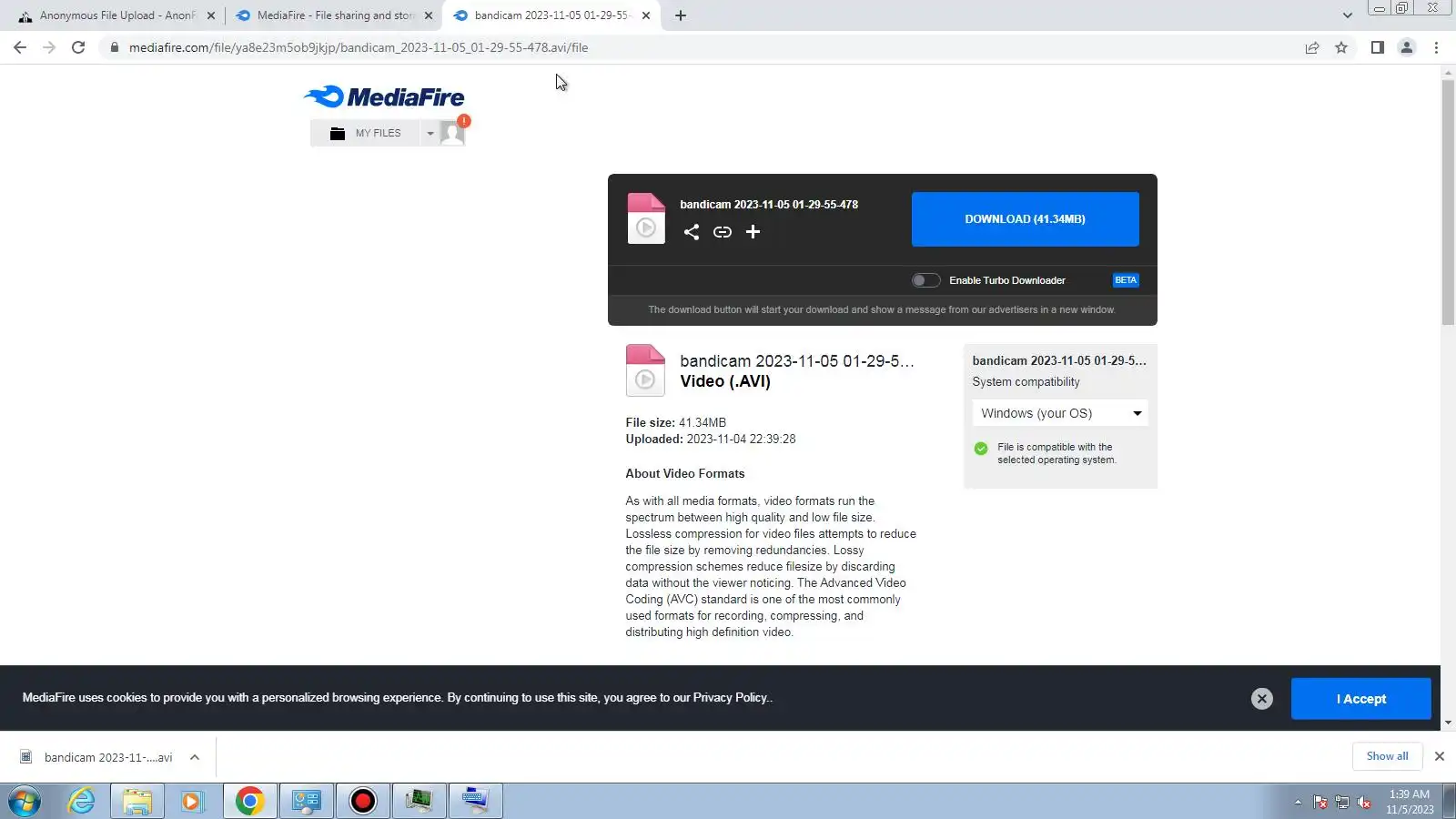Viewport: 1456px width, 819px height.
Task: Click the address bar URL
Action: coord(359,47)
